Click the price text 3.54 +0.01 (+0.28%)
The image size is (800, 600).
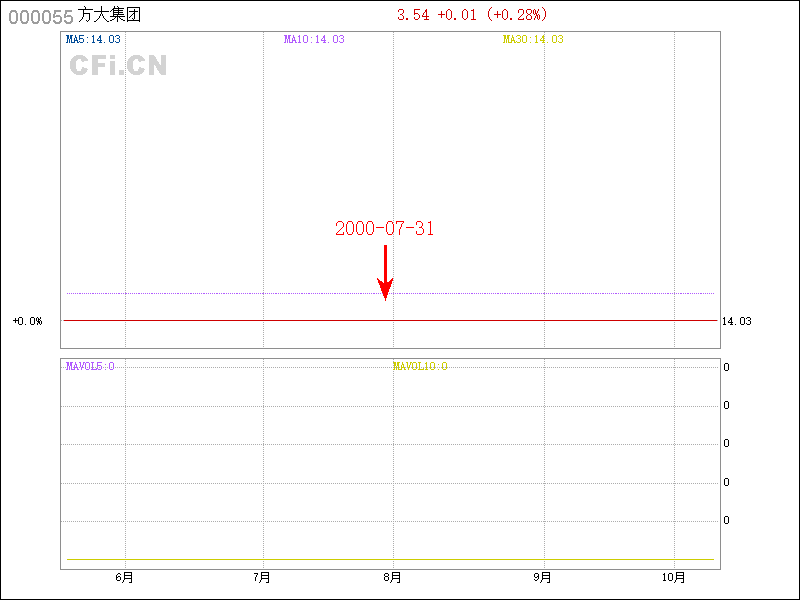pyautogui.click(x=472, y=15)
